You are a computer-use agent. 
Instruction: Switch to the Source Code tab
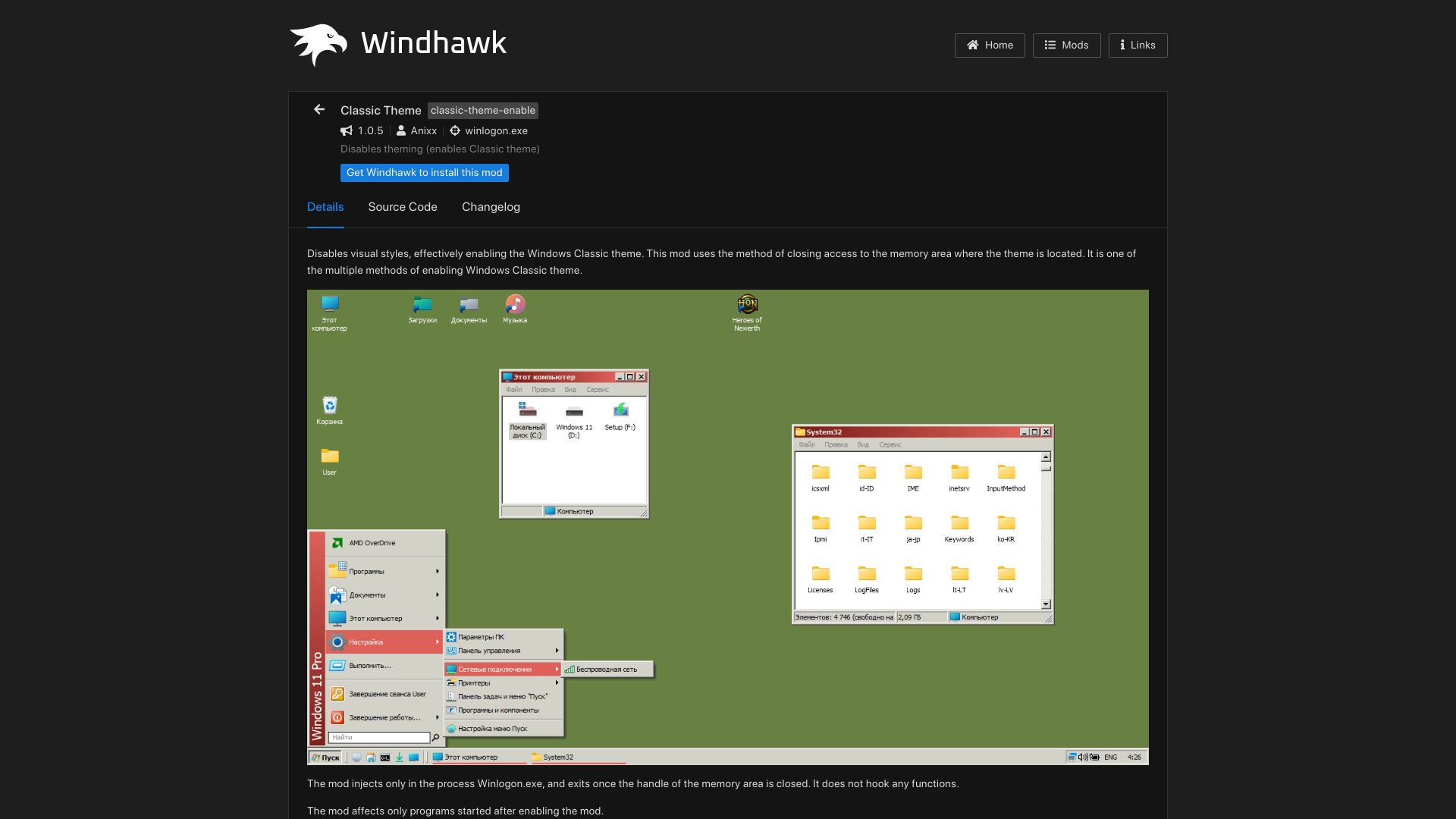point(403,207)
